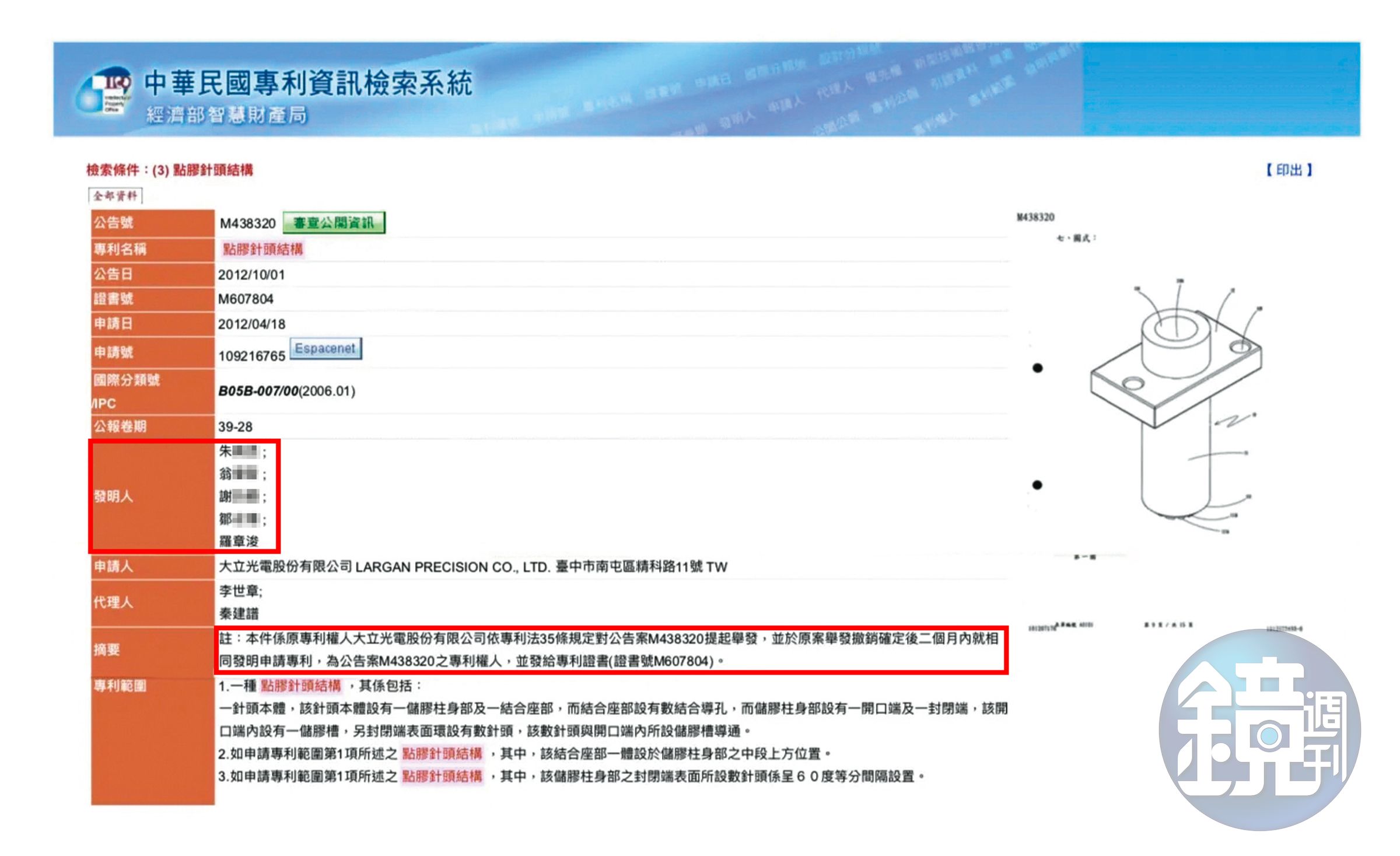The height and width of the screenshot is (856, 1400).
Task: Click the search condition 檢索條件 text
Action: pos(170,170)
